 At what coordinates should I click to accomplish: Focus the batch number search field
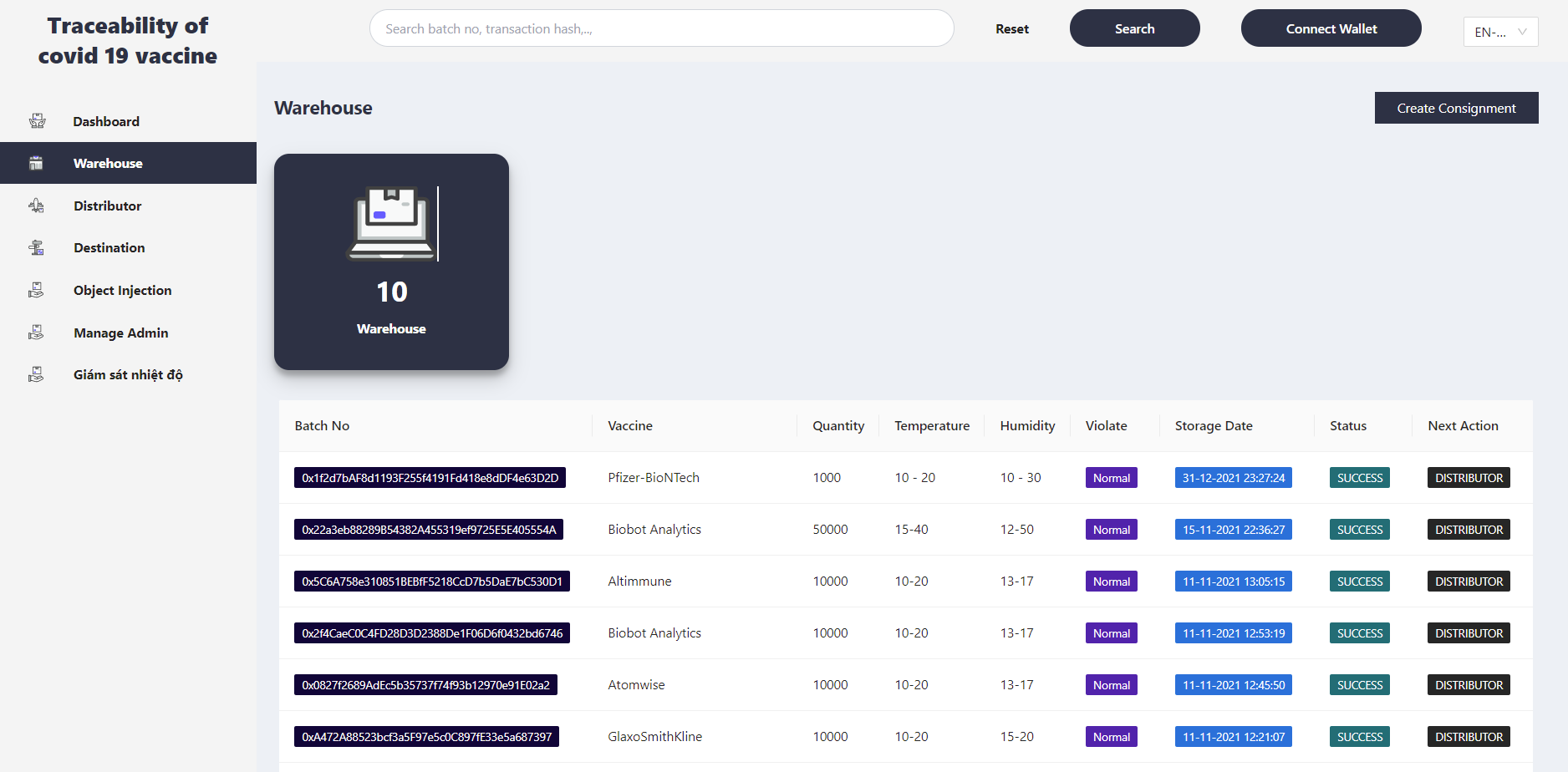661,28
